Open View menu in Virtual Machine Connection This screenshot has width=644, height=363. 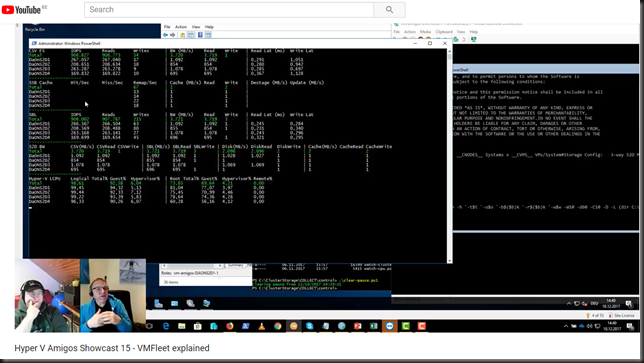click(461, 32)
